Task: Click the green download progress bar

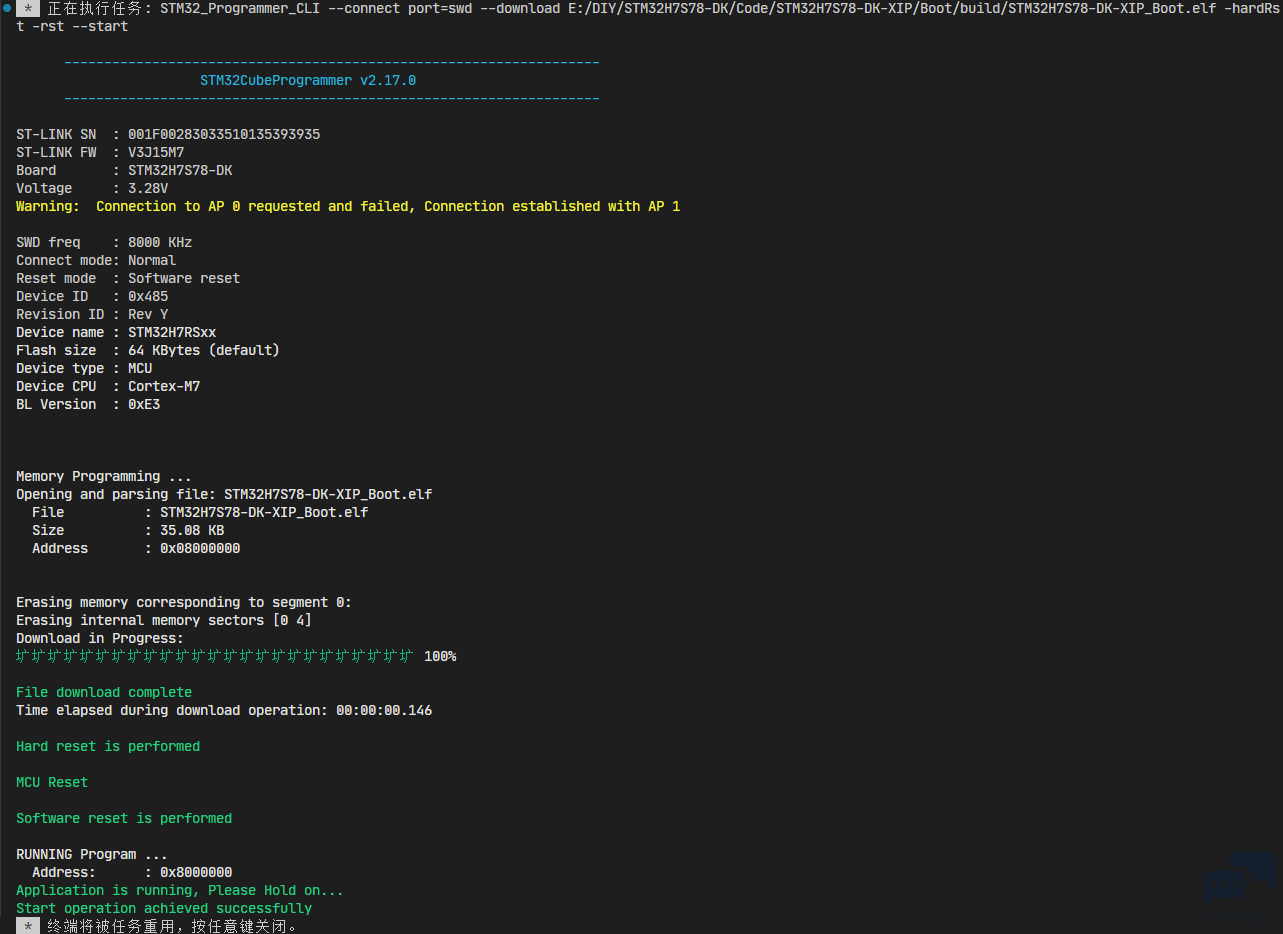Action: point(214,656)
